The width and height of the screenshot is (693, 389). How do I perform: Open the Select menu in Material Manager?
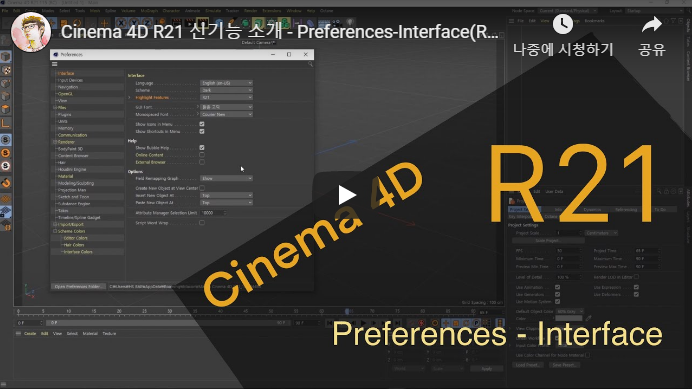pos(72,333)
